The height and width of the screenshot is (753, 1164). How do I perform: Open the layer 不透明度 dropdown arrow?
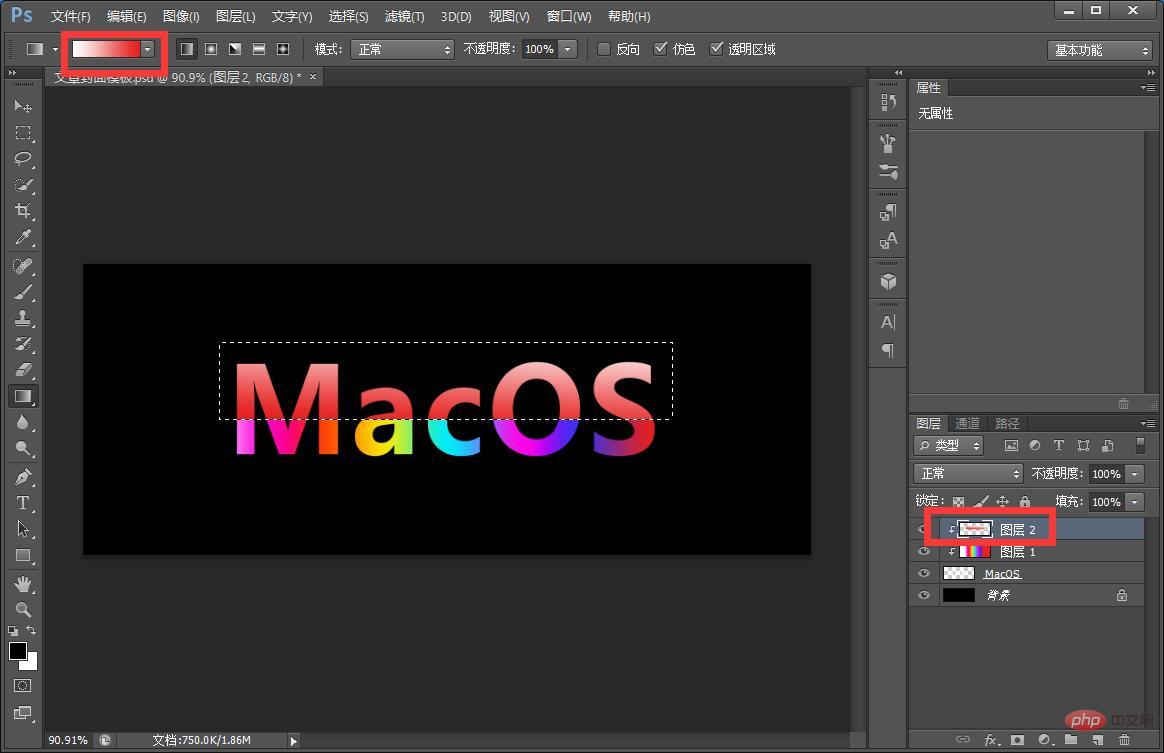click(x=1134, y=474)
